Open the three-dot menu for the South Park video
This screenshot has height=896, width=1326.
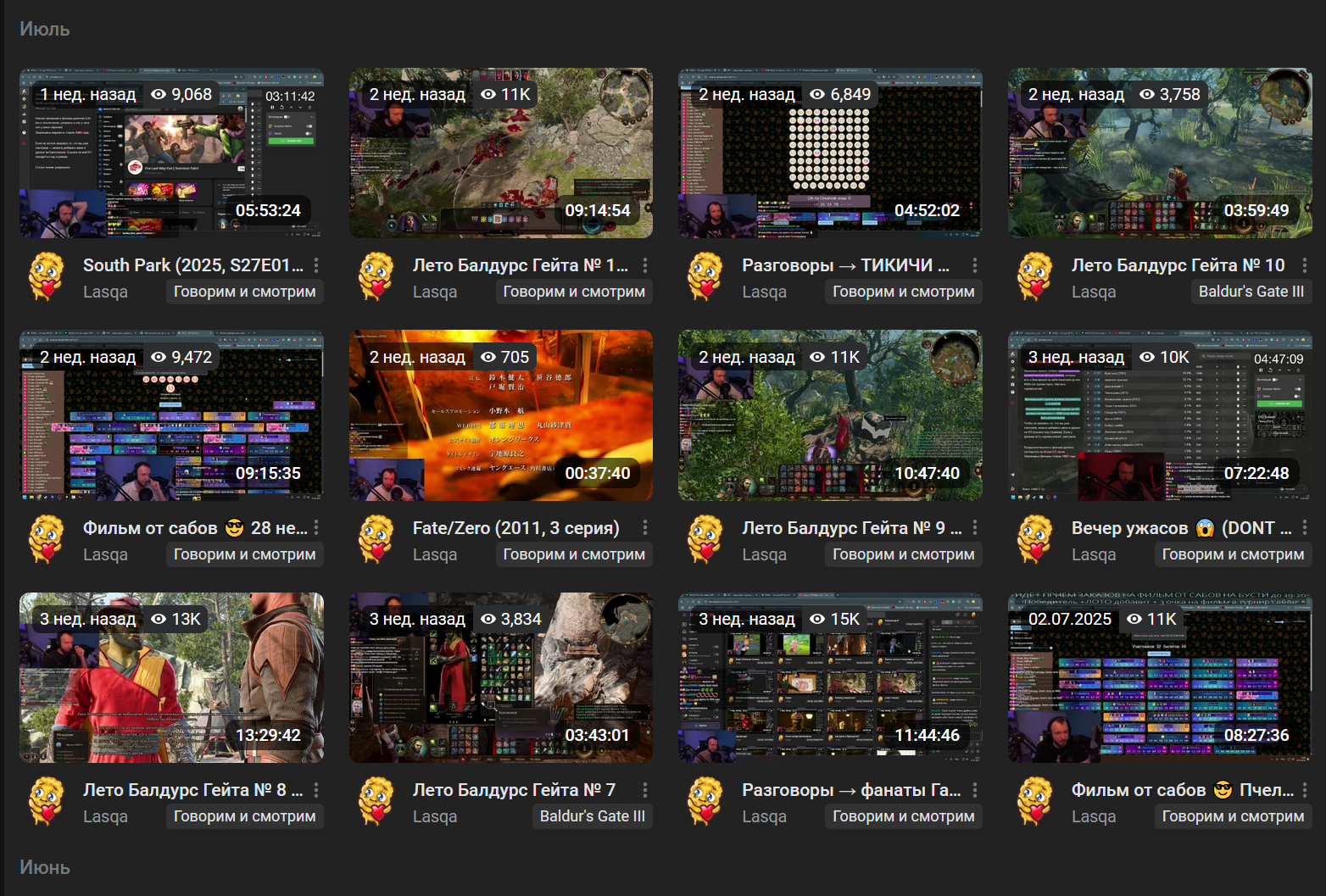(x=316, y=265)
